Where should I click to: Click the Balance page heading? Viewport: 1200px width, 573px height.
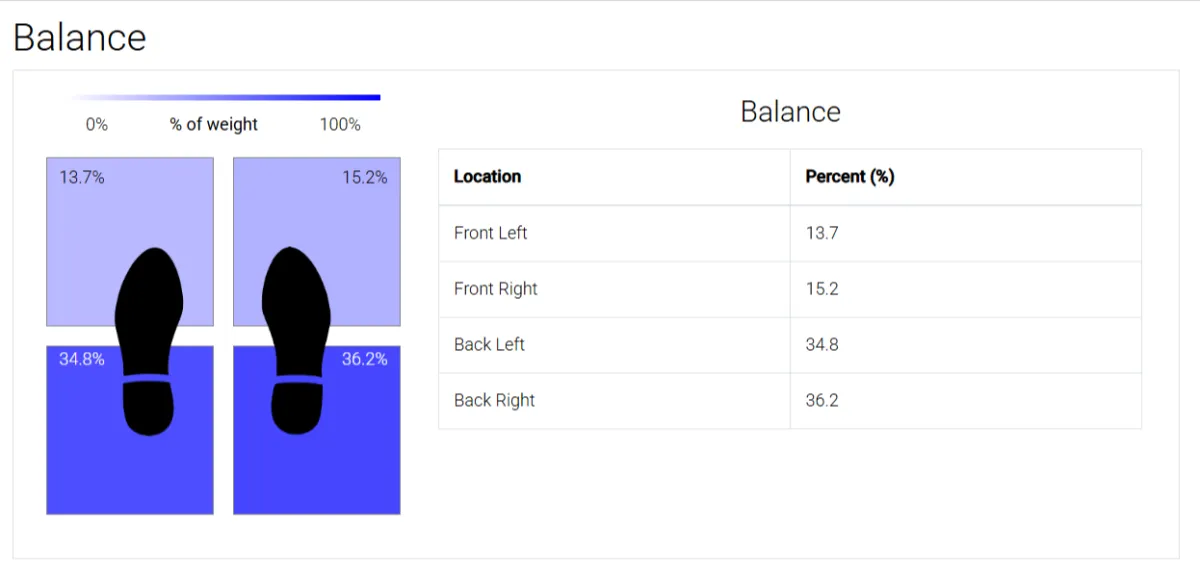click(80, 38)
